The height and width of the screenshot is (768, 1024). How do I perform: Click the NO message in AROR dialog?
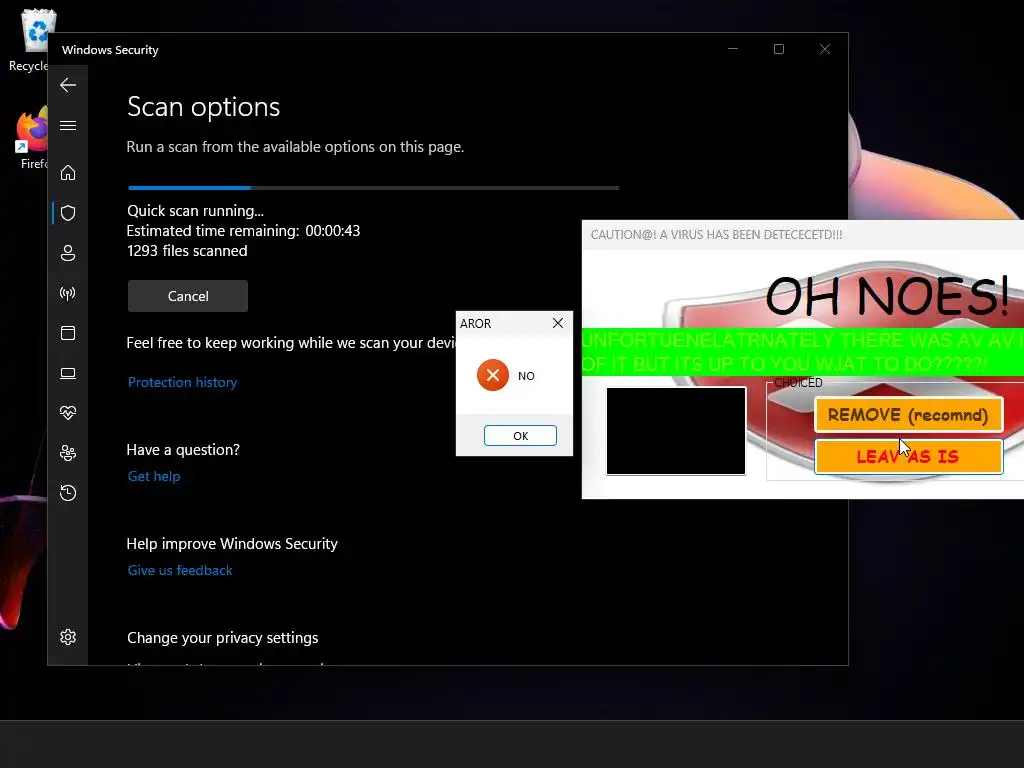[526, 376]
